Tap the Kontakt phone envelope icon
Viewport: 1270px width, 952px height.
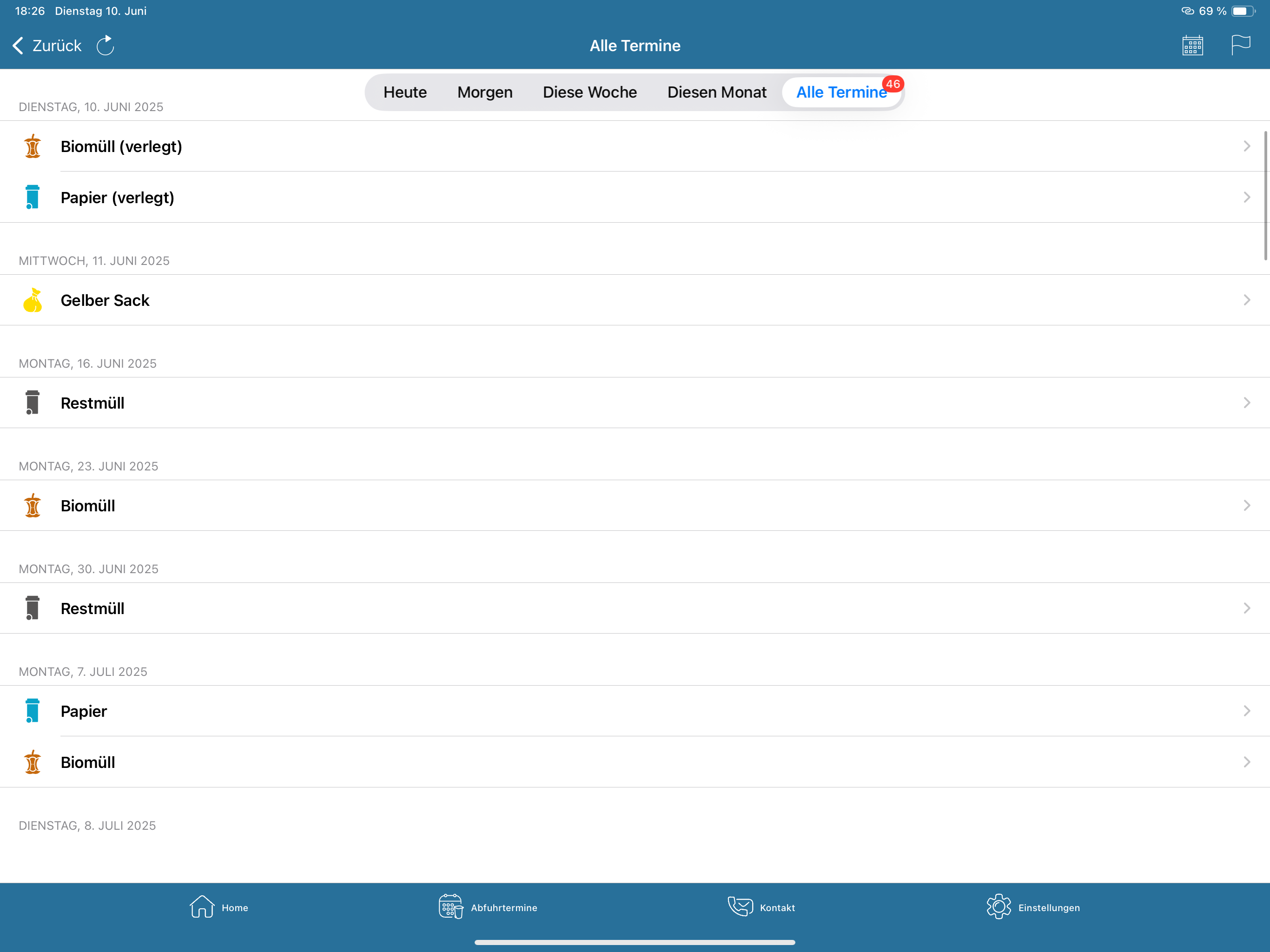tap(740, 906)
